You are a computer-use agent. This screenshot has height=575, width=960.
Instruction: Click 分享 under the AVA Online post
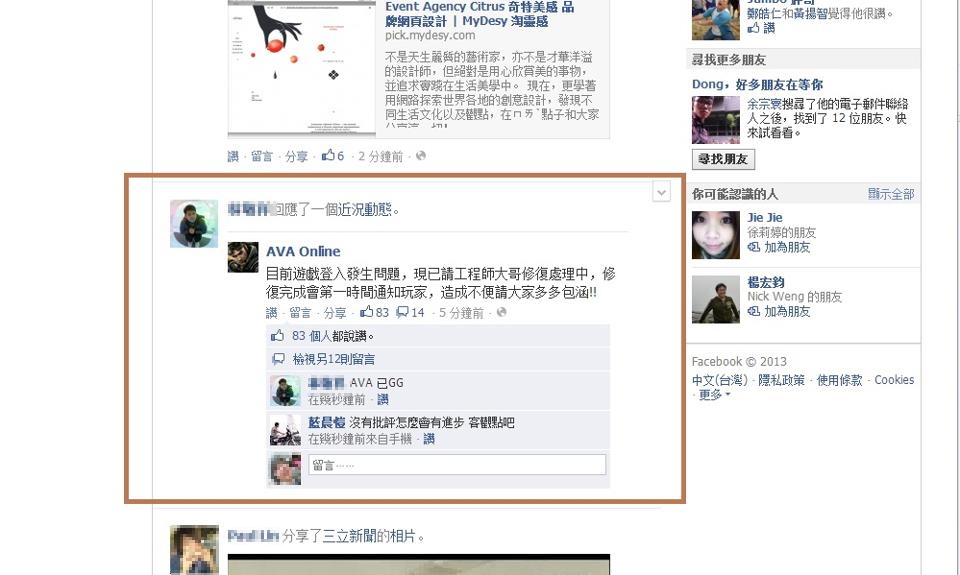(335, 313)
